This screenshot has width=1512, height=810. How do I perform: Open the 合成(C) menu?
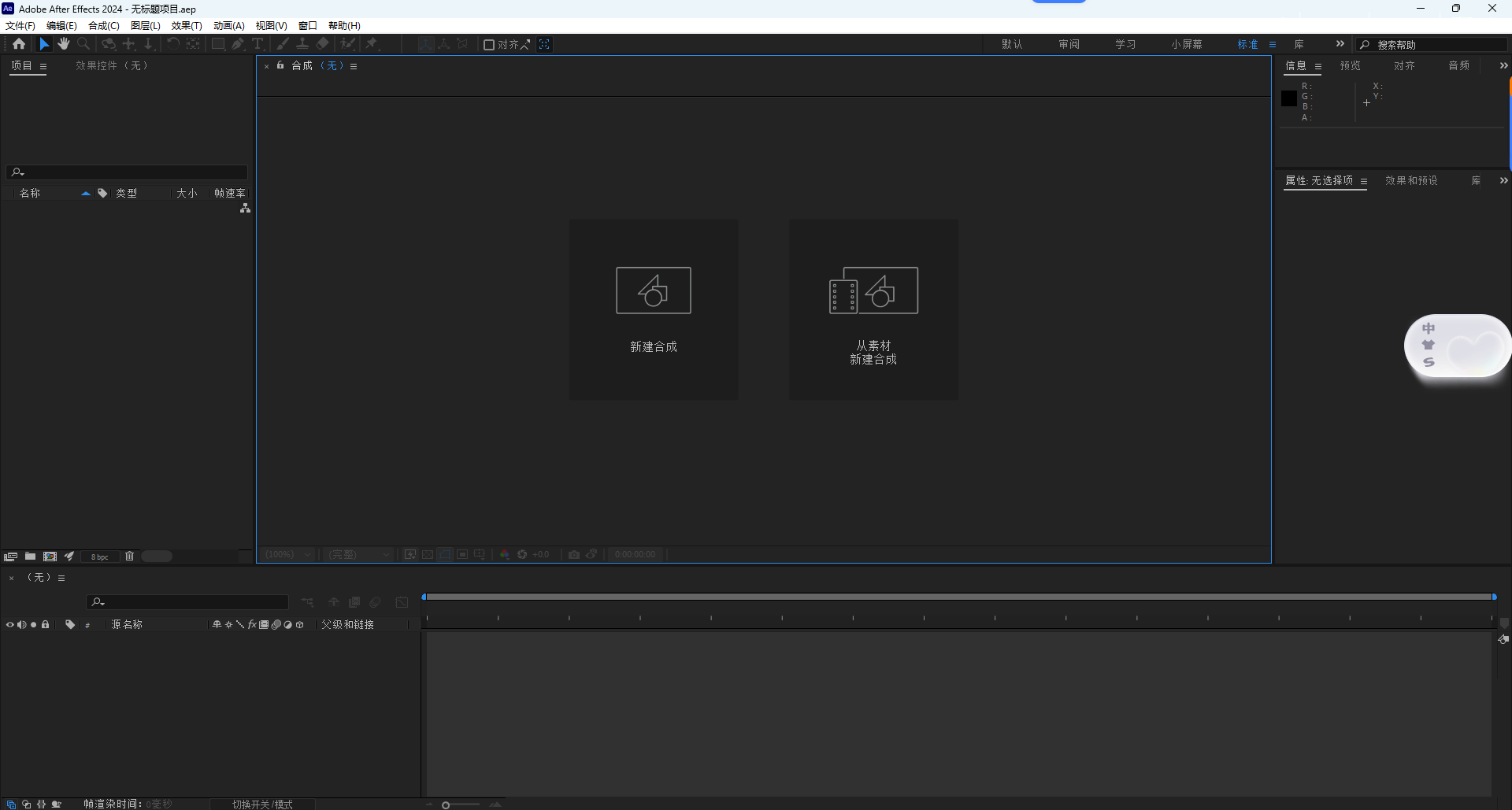[103, 26]
